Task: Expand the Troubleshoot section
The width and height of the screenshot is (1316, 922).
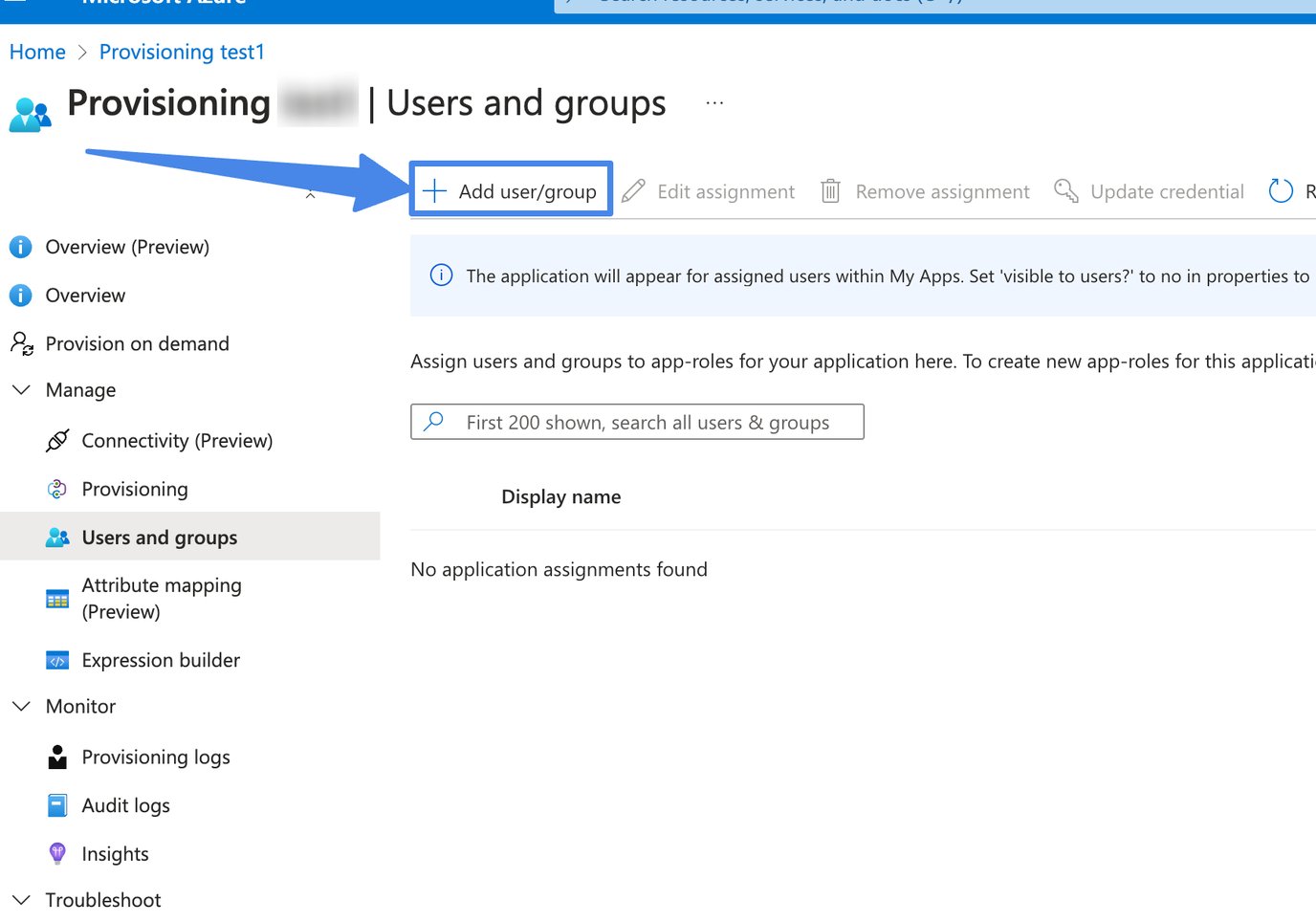Action: tap(21, 899)
